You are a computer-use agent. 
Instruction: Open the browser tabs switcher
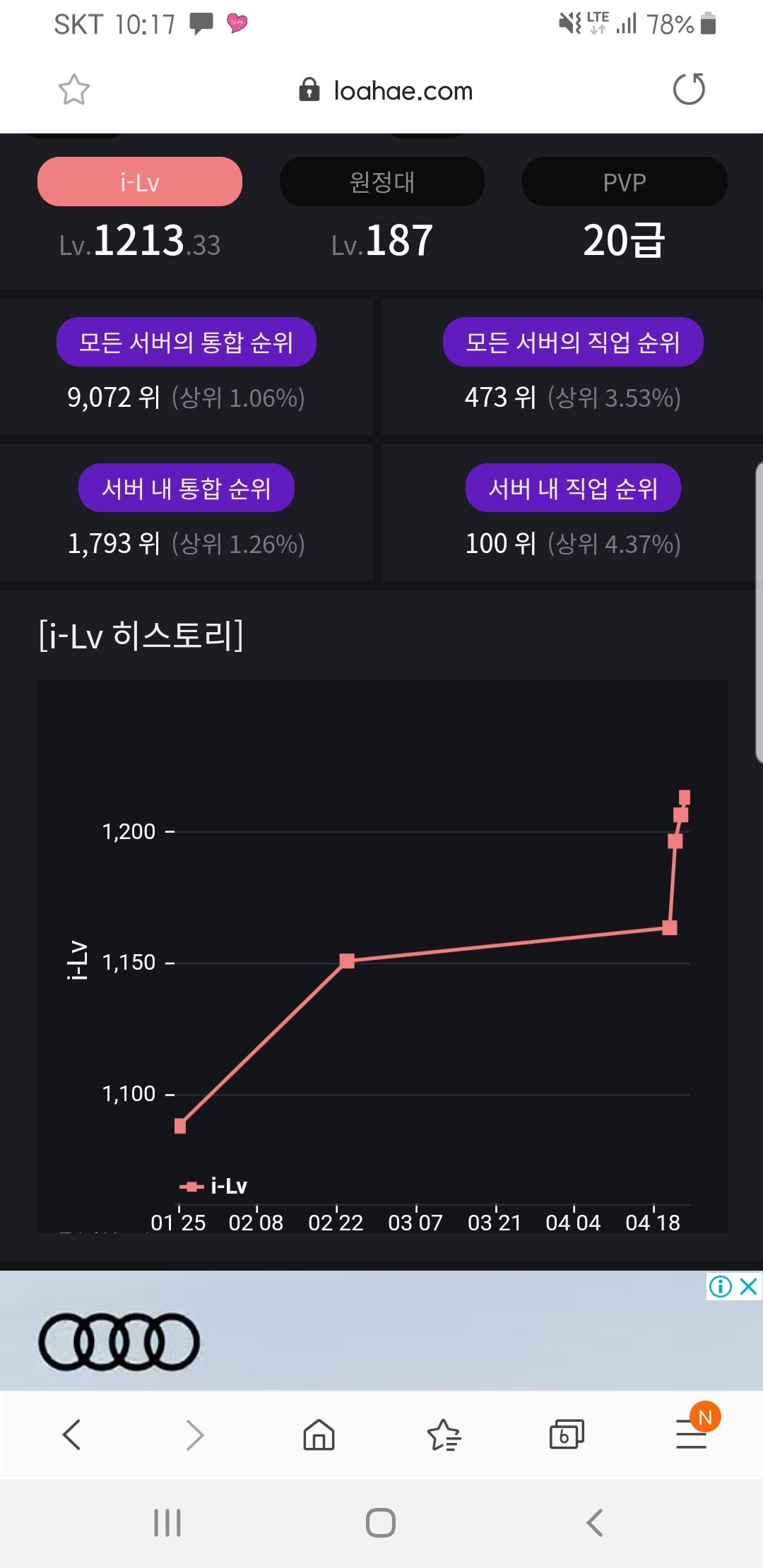(x=567, y=1435)
